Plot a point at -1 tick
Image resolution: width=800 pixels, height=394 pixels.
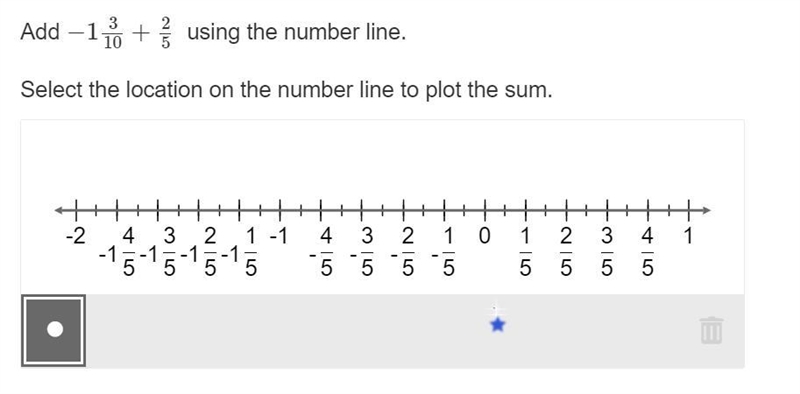[x=280, y=210]
